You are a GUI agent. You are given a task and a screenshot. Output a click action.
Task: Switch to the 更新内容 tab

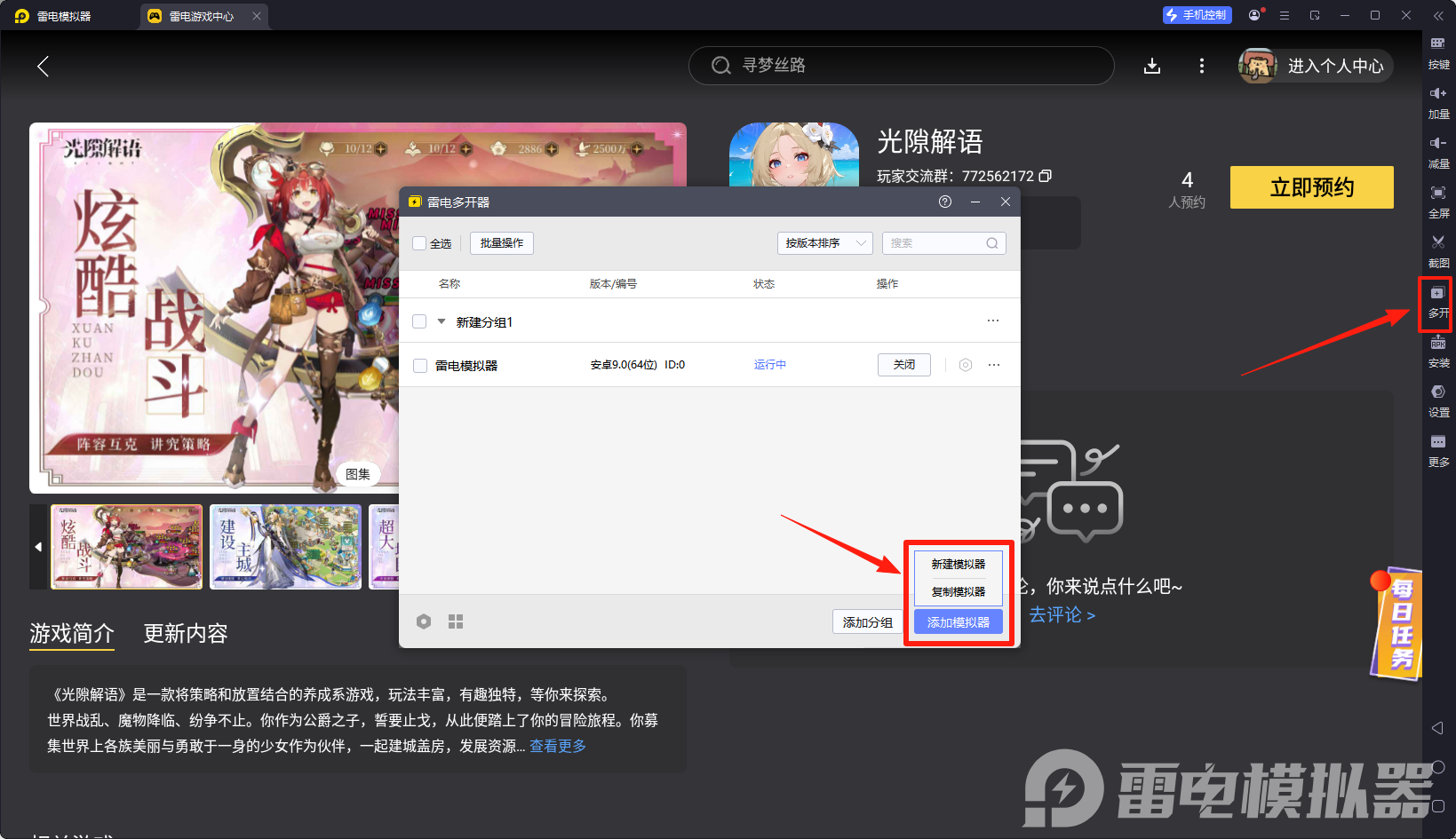(x=186, y=634)
